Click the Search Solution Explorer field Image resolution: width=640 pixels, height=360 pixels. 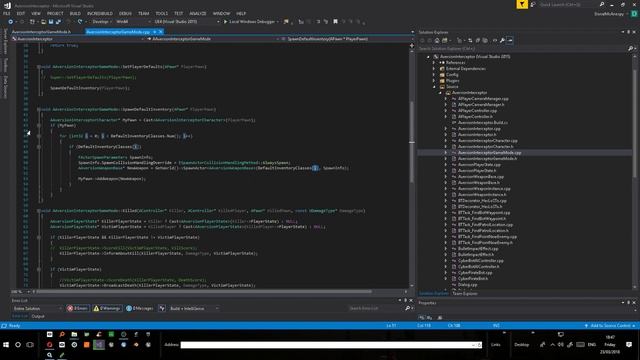(522, 49)
